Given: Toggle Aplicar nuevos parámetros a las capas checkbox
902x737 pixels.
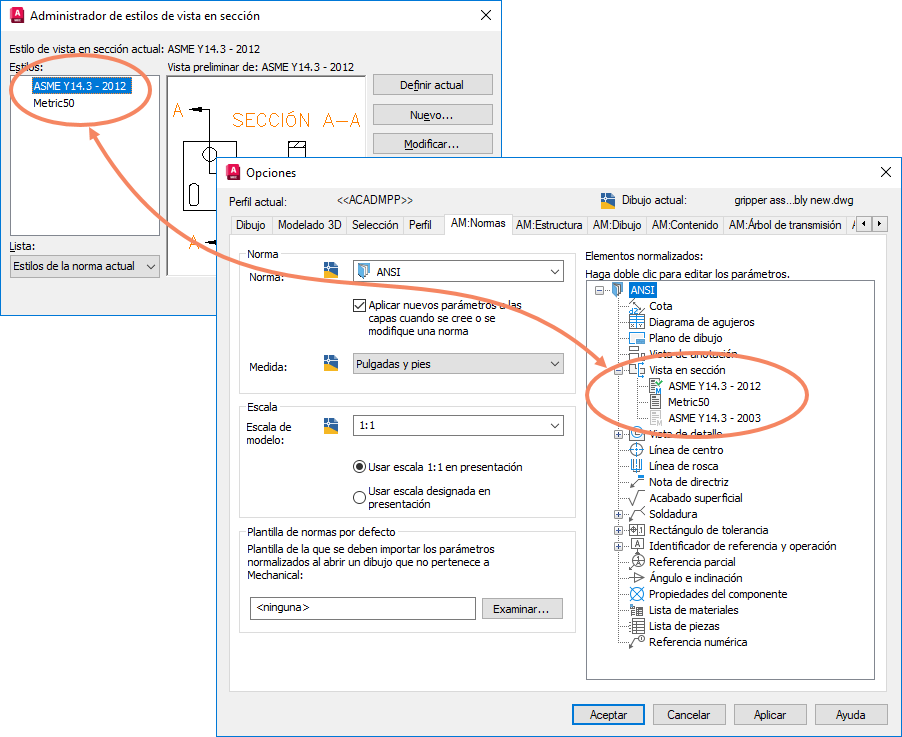Looking at the screenshot, I should [360, 305].
